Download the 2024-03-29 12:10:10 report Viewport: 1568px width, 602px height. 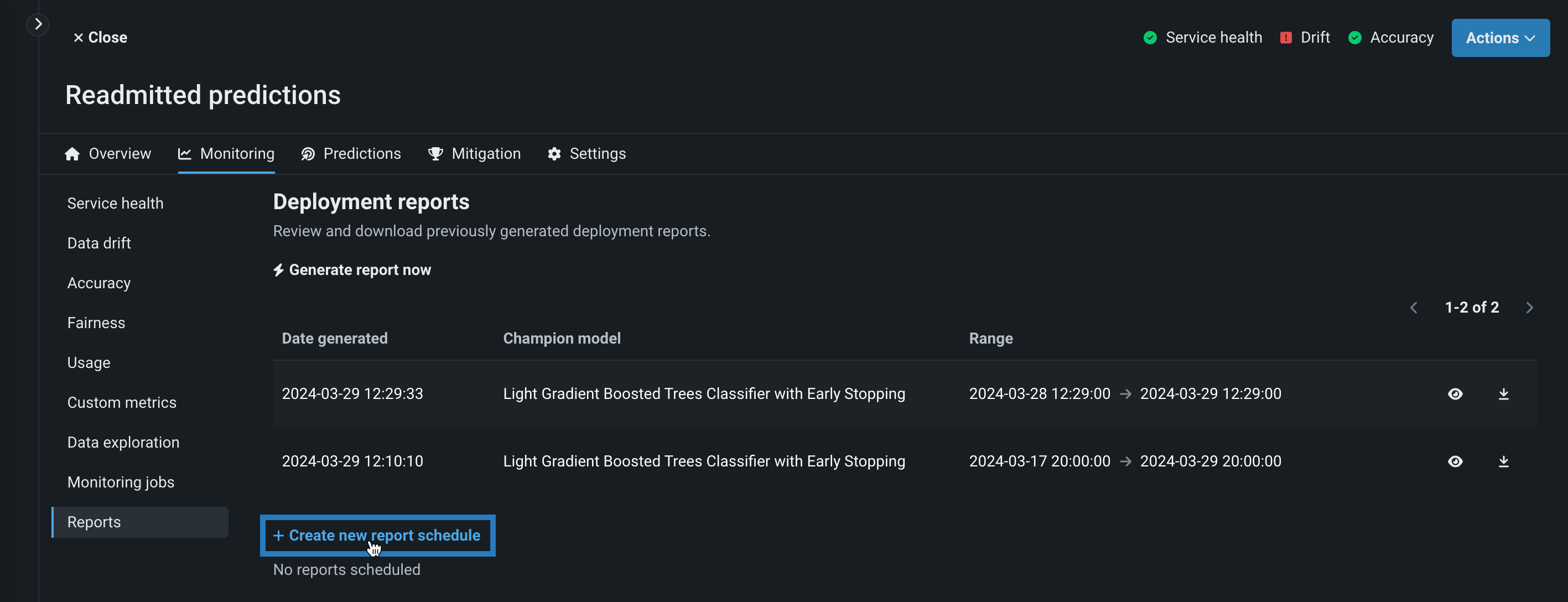tap(1503, 461)
